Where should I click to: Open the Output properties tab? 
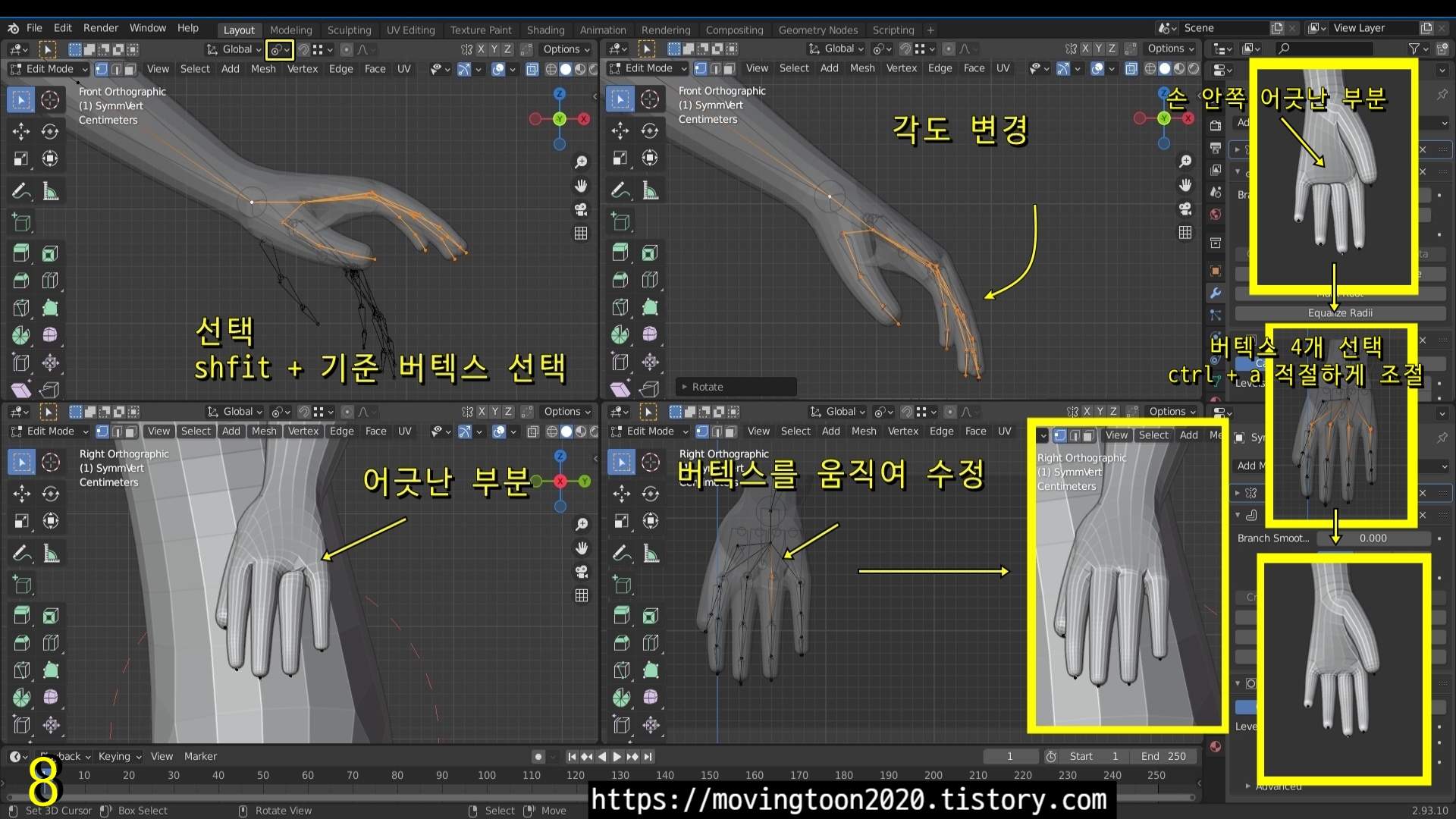pyautogui.click(x=1216, y=148)
